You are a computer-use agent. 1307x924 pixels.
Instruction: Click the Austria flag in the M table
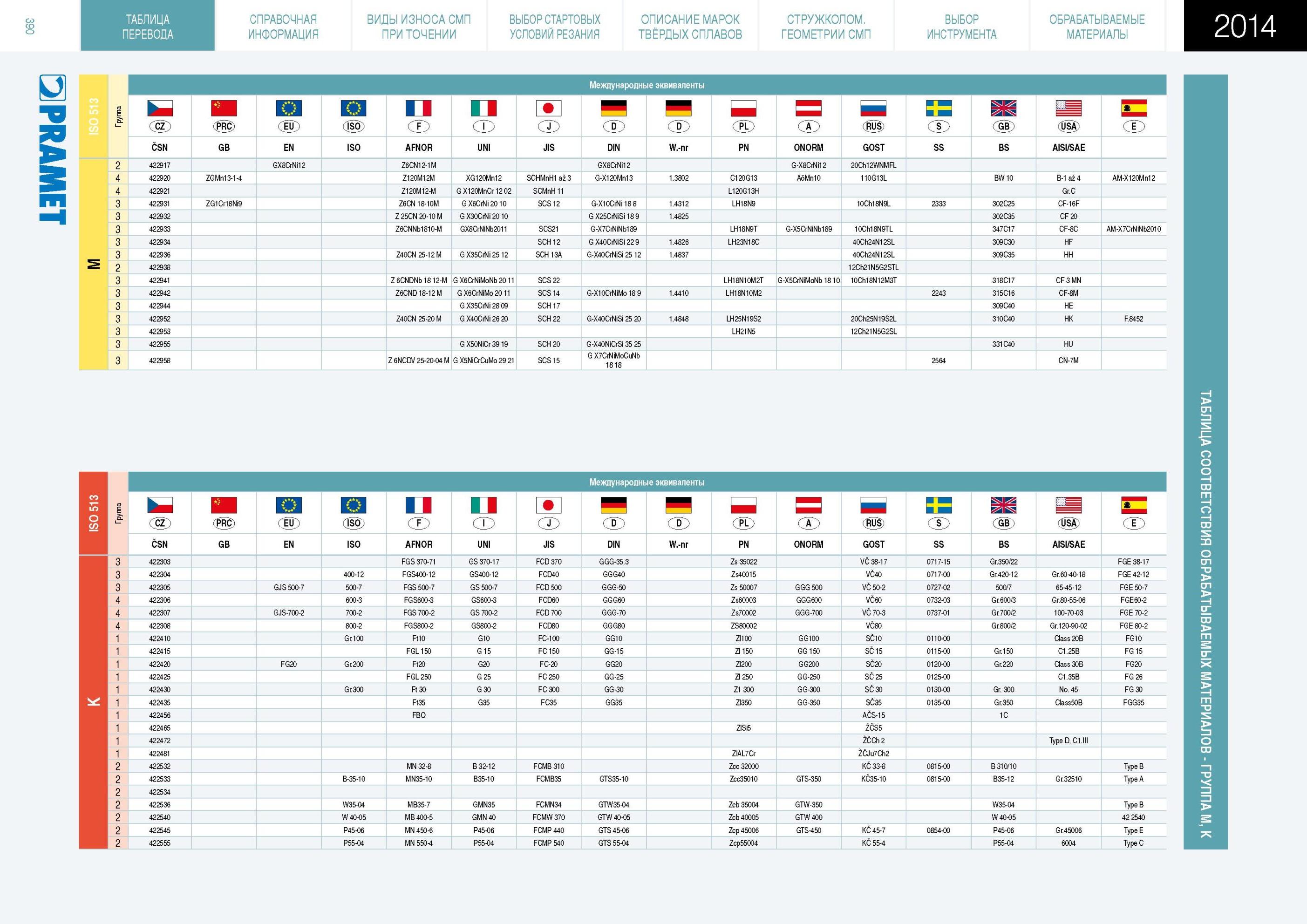coord(808,108)
